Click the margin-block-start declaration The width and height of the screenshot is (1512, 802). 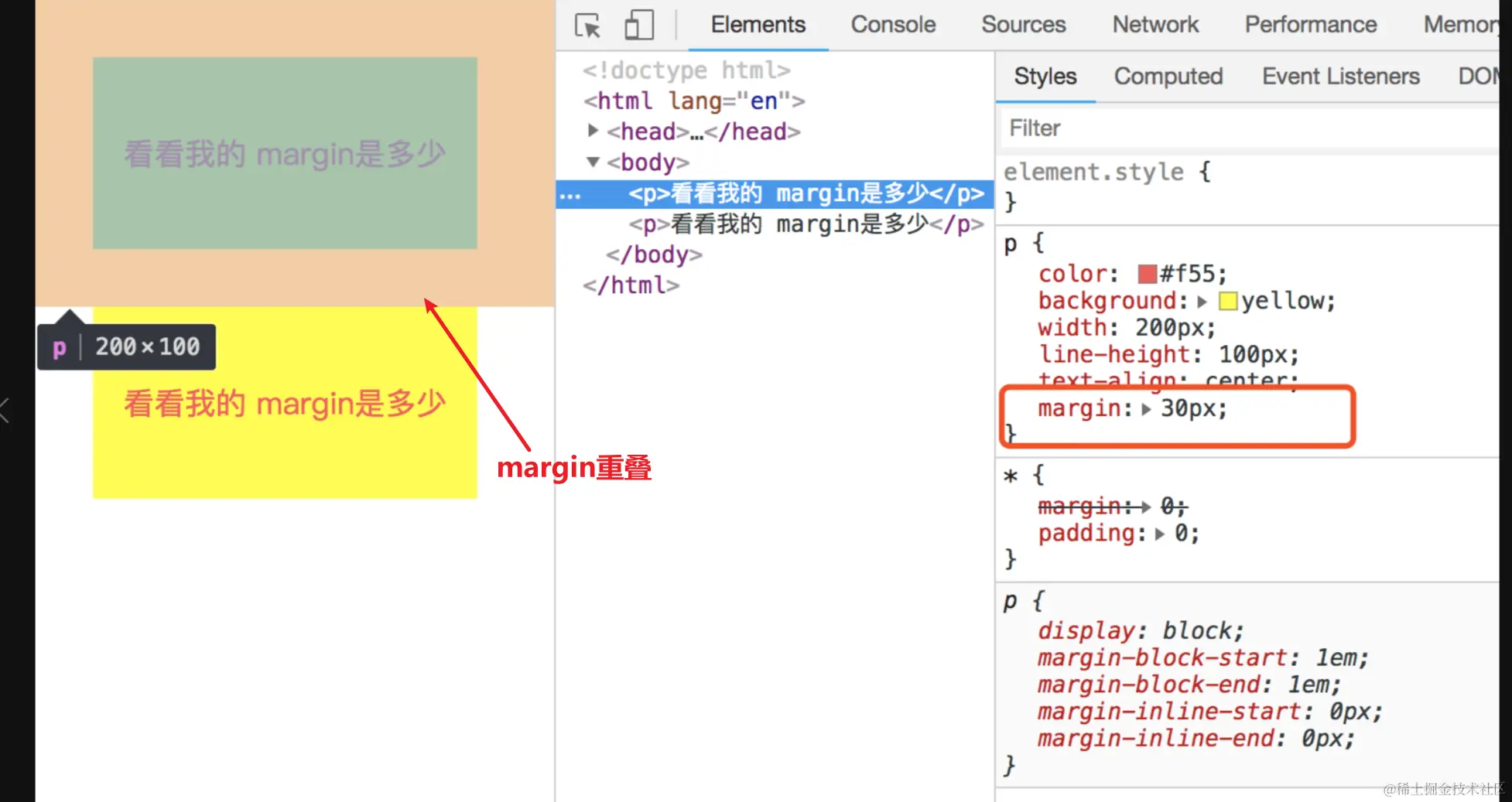tap(1203, 657)
